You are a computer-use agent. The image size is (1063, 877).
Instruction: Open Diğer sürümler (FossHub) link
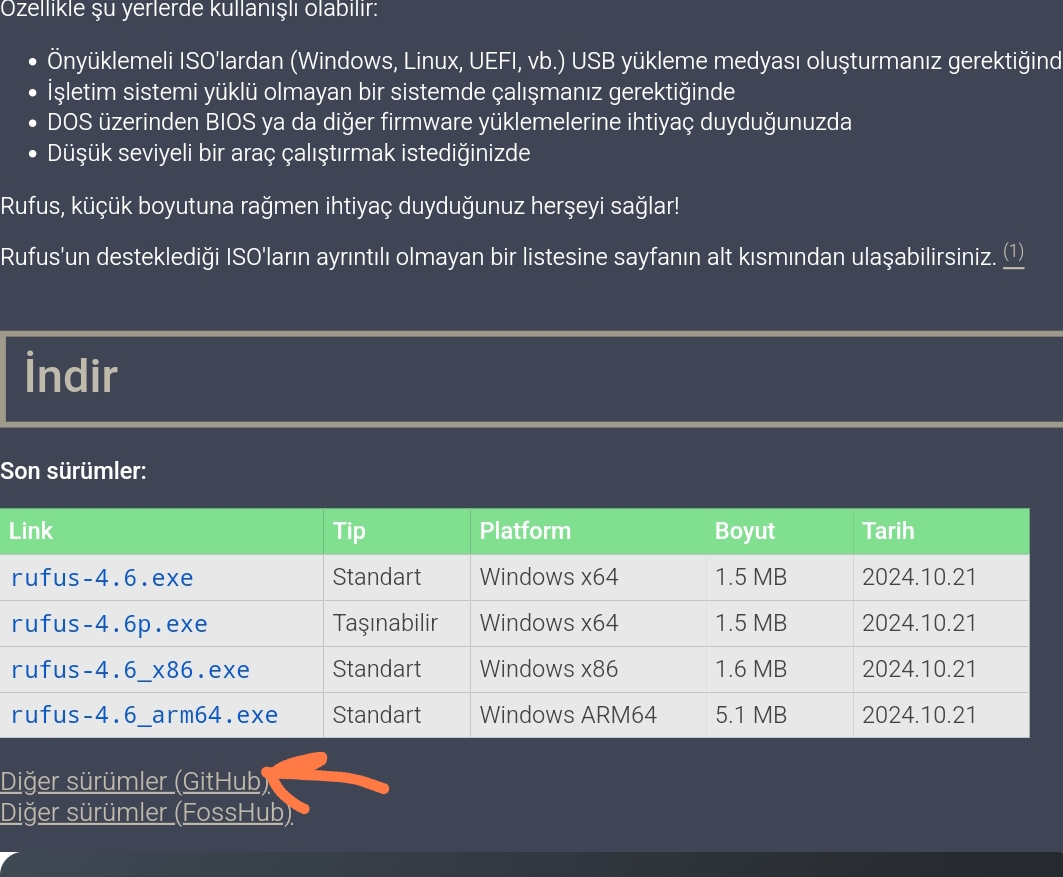[x=146, y=812]
